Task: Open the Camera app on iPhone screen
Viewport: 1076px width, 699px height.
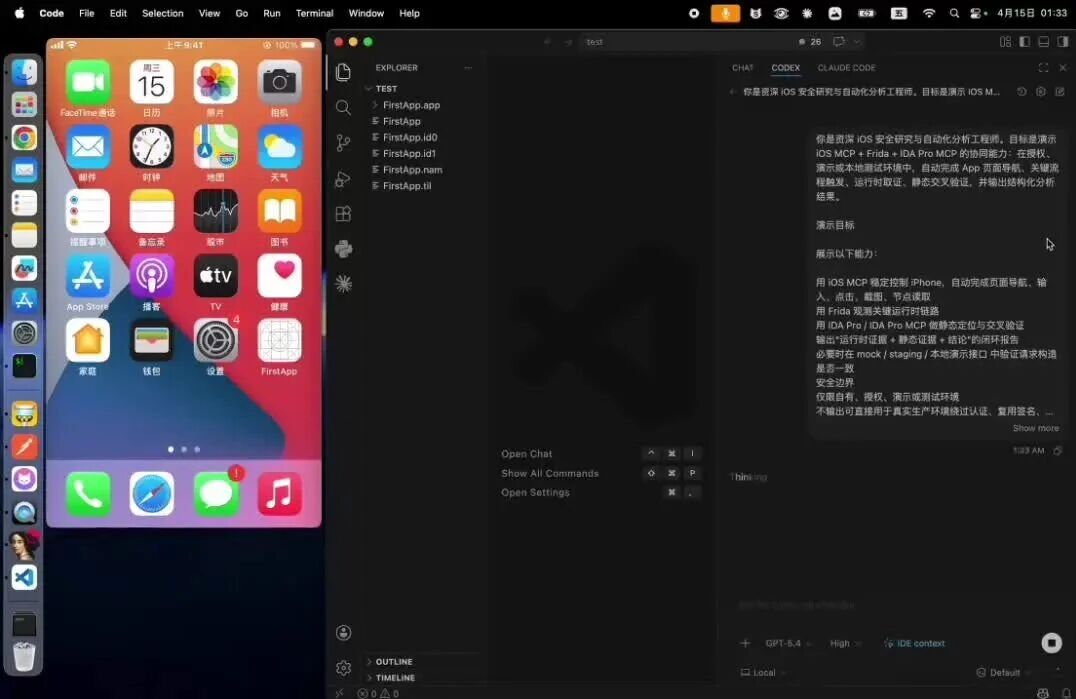Action: tap(279, 82)
